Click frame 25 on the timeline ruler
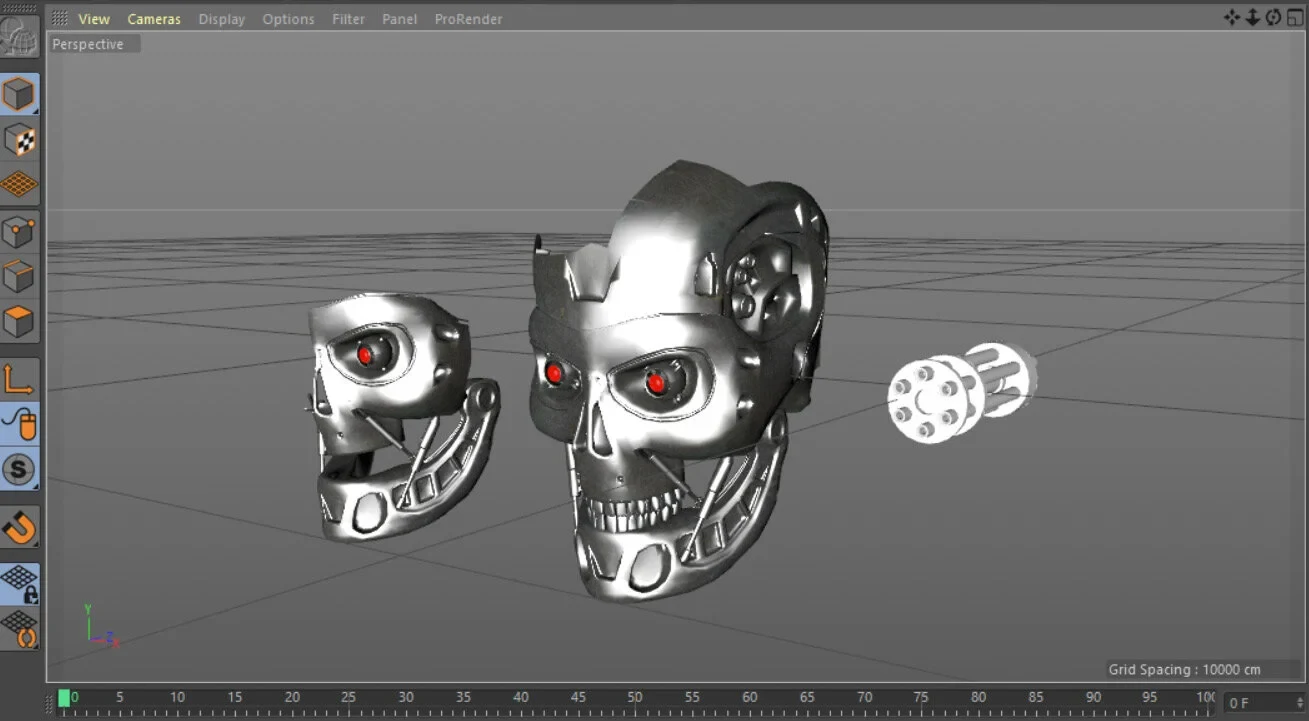Image resolution: width=1309 pixels, height=721 pixels. [349, 697]
